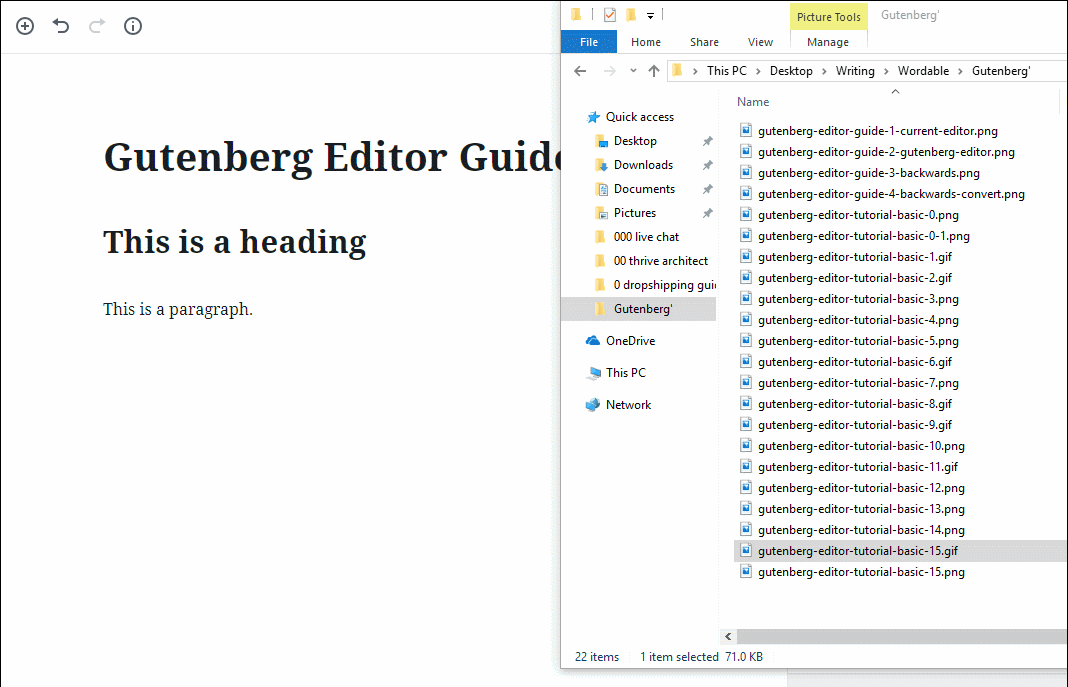The image size is (1068, 687).
Task: Open the Quick Access Toolbar dropdown arrow
Action: (x=650, y=15)
